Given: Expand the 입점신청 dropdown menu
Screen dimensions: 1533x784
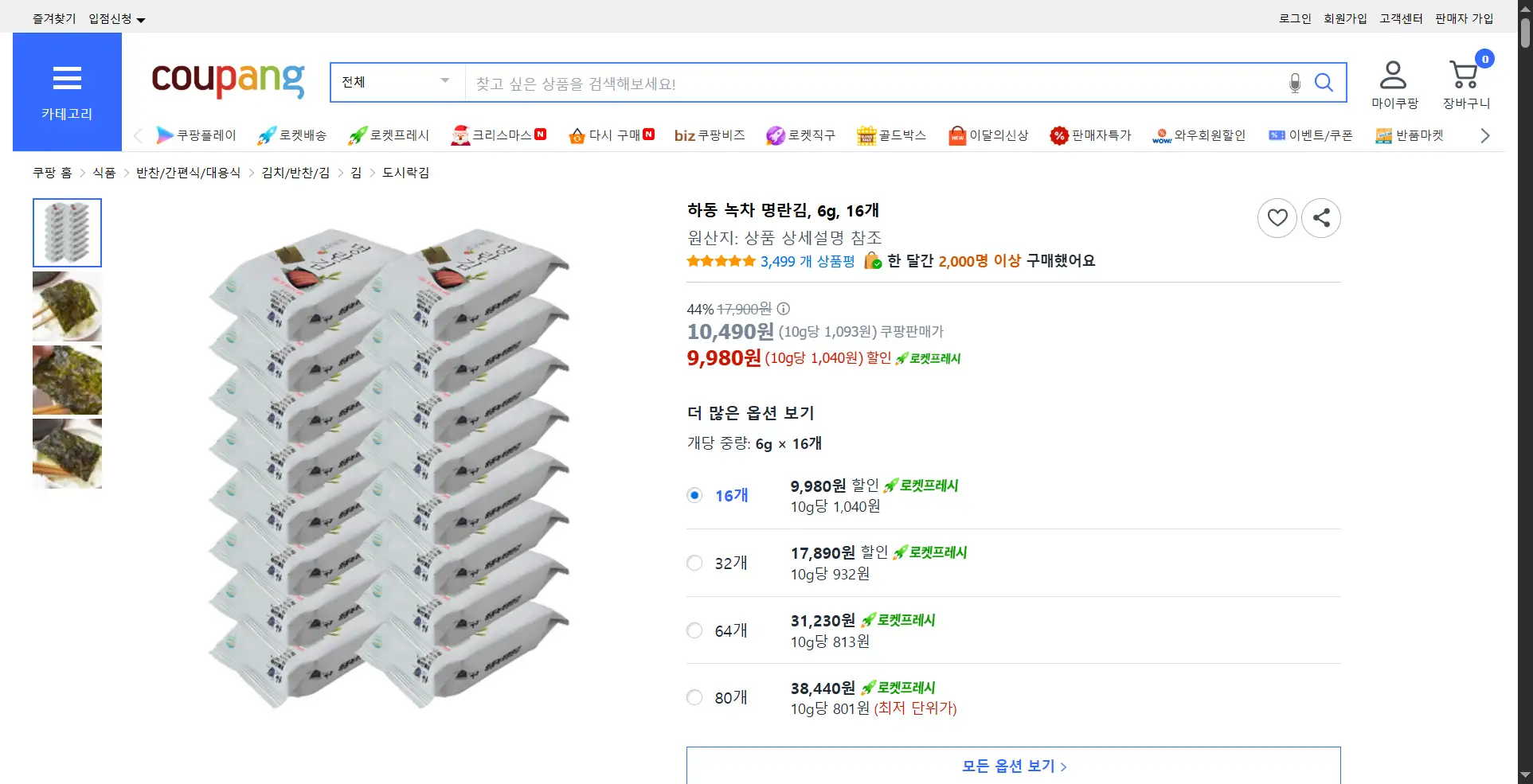Looking at the screenshot, I should click(x=117, y=19).
